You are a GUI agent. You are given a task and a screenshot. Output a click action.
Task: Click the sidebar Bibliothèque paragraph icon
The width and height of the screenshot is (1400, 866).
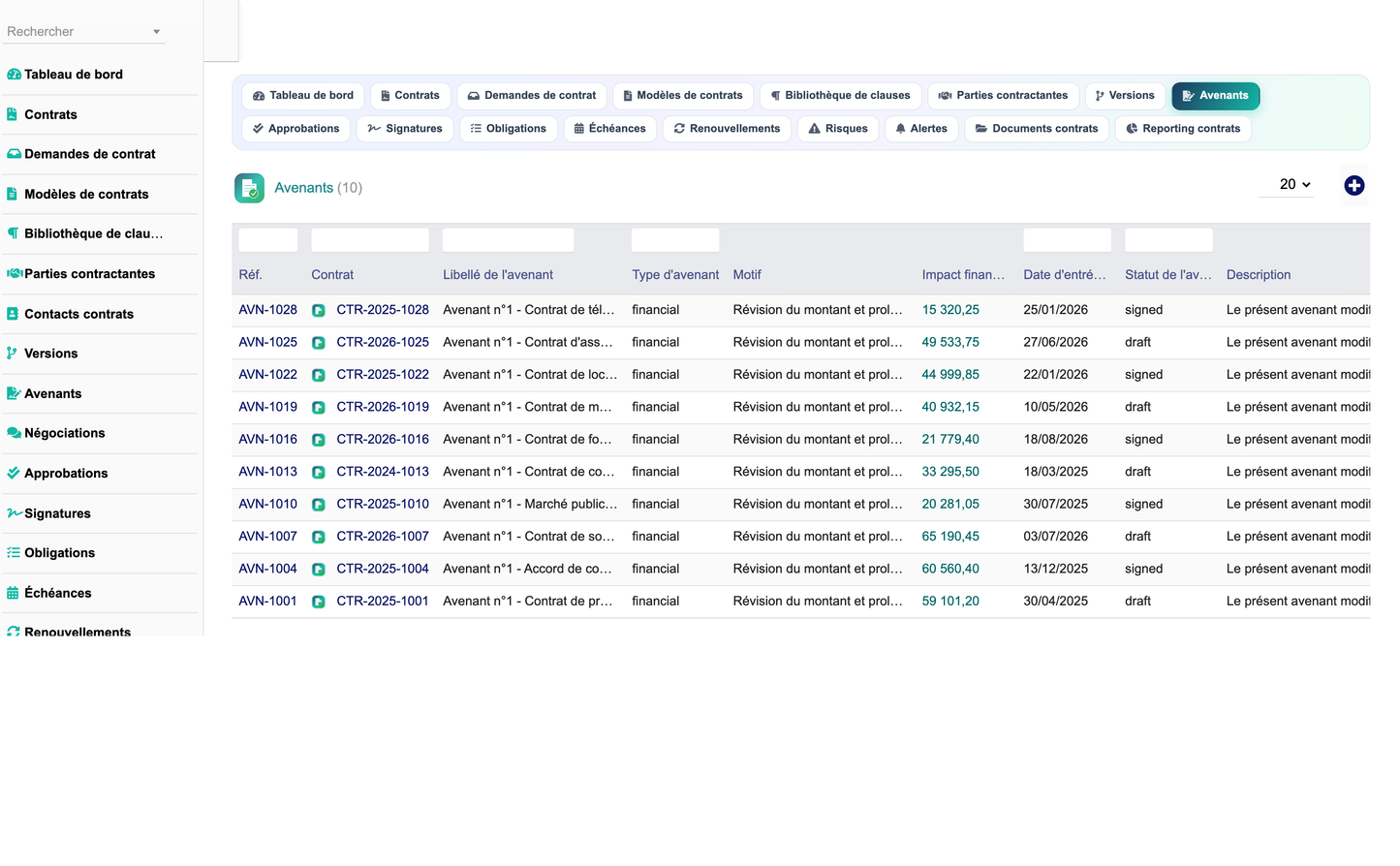point(13,233)
